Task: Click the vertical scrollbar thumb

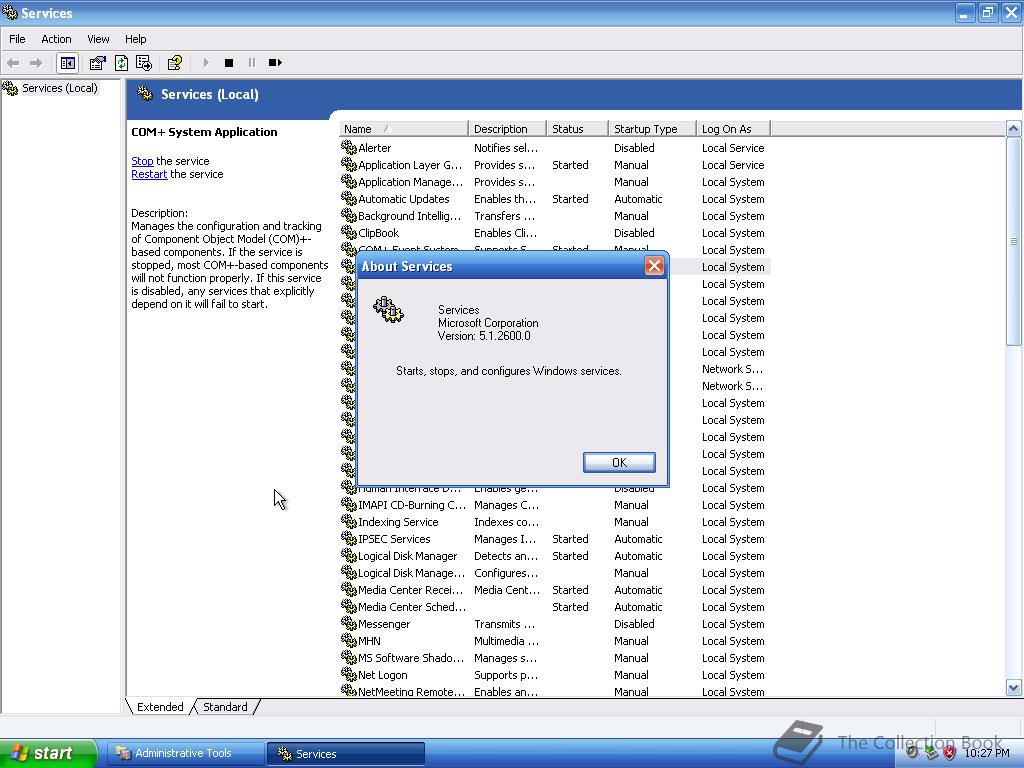Action: coord(1014,242)
